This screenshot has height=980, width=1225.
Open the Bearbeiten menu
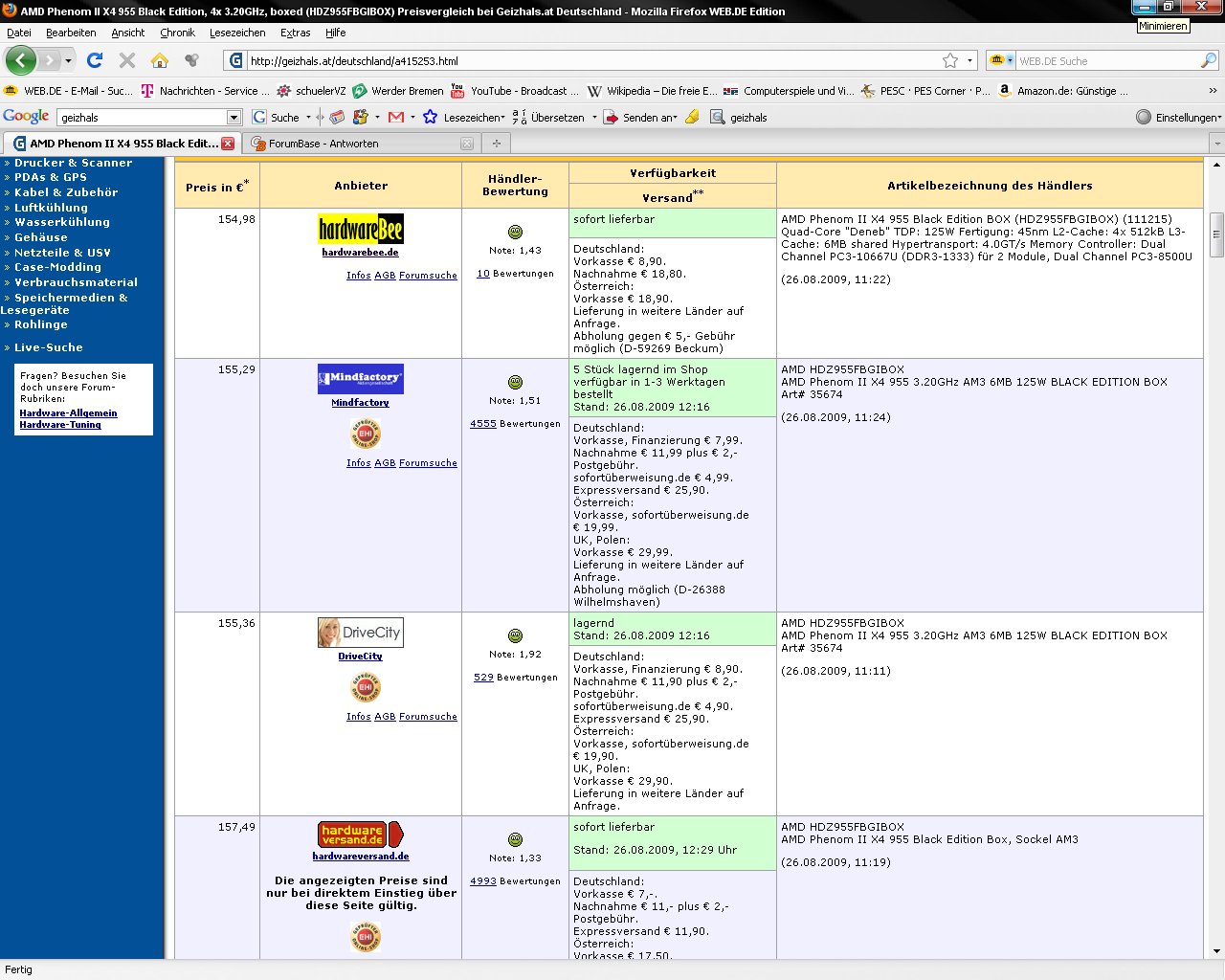click(71, 33)
